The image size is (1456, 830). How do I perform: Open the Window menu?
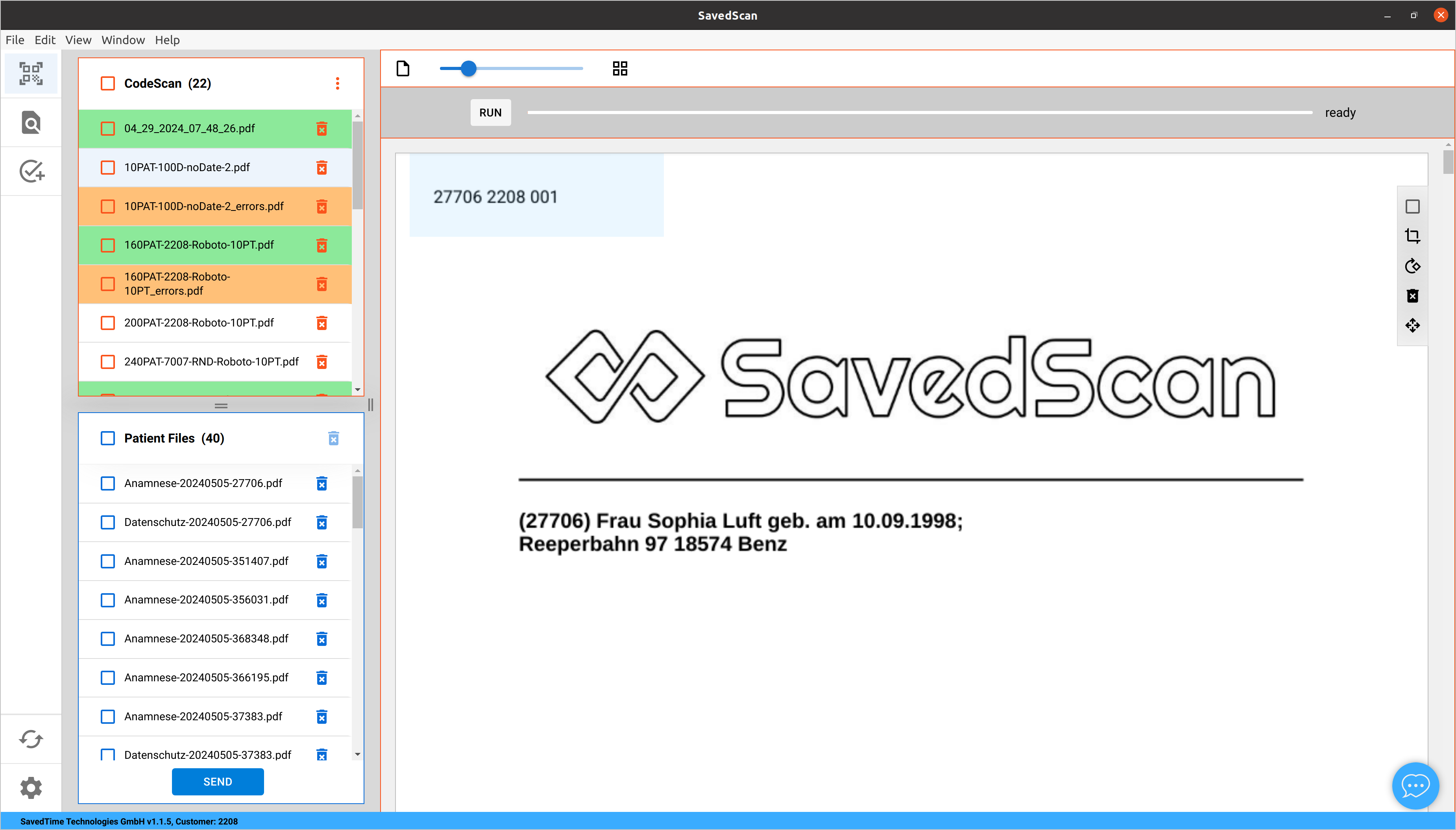point(122,40)
